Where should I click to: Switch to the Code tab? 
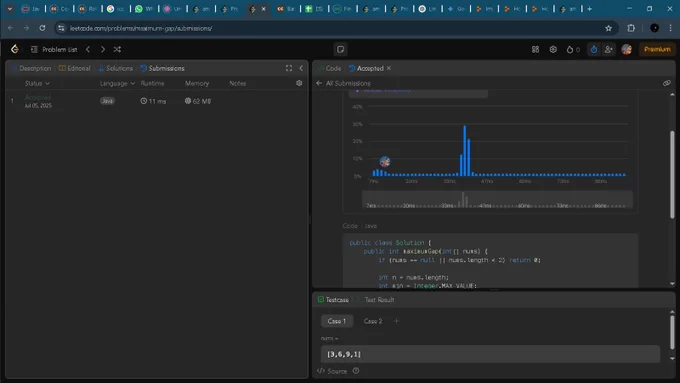click(x=329, y=69)
